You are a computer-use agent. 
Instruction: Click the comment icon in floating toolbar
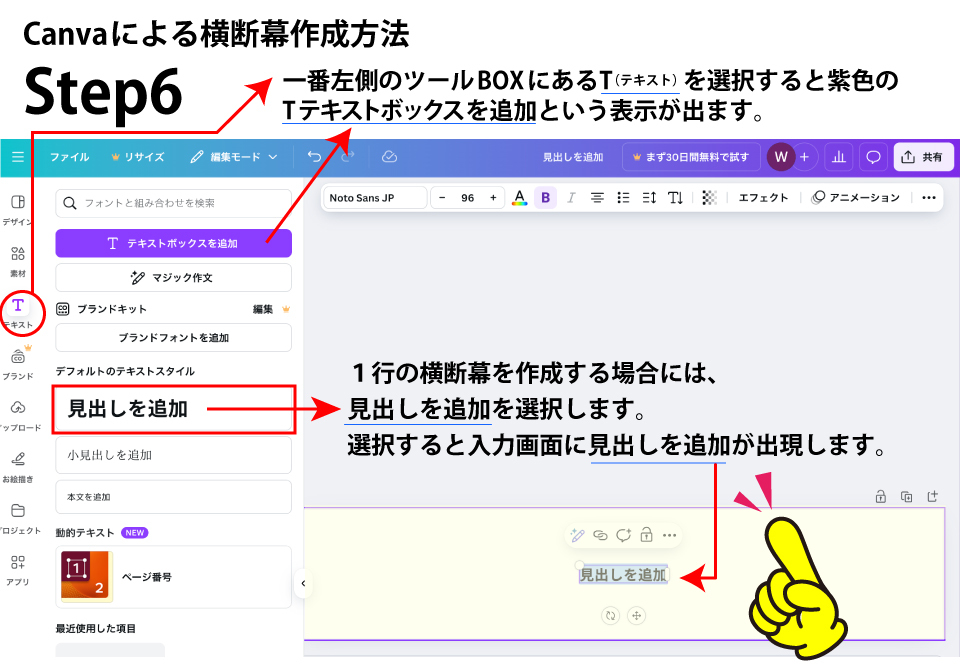[x=623, y=535]
